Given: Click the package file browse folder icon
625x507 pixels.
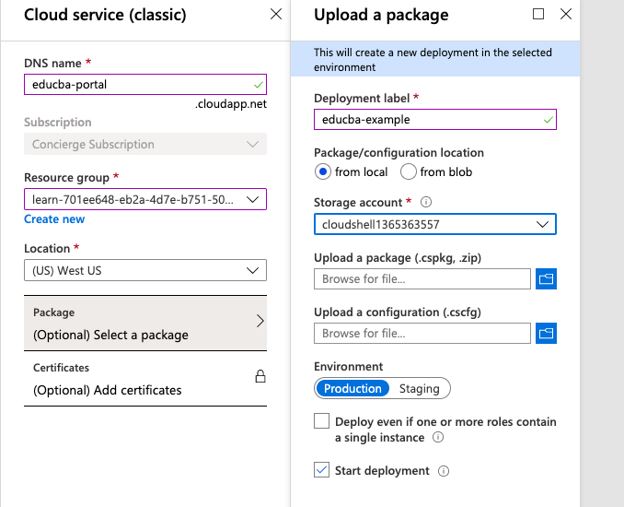Looking at the screenshot, I should pos(546,280).
